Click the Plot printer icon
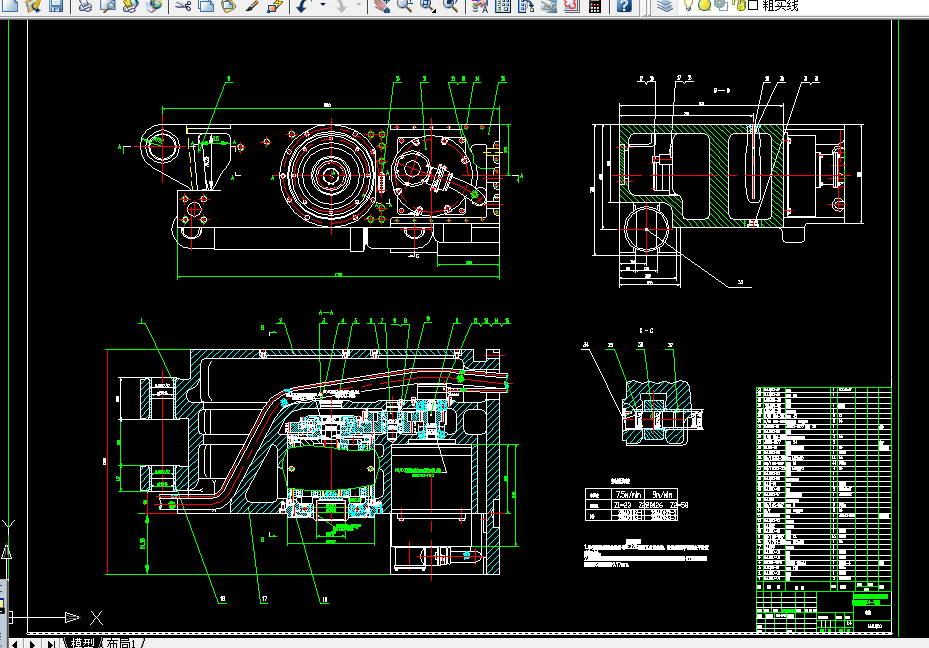 pos(85,6)
